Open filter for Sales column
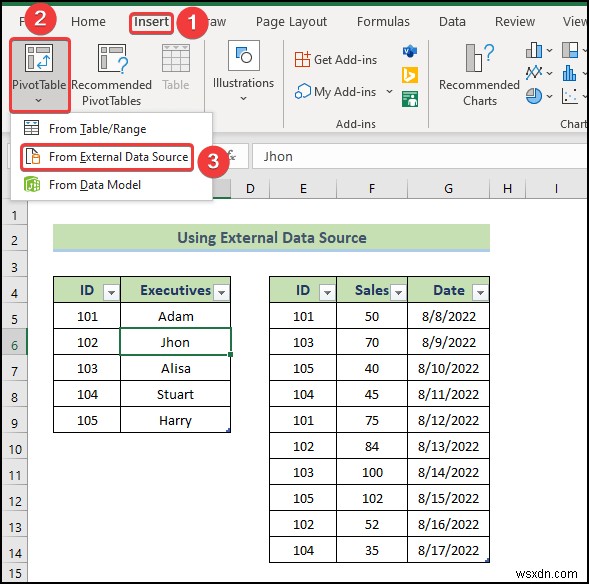The width and height of the screenshot is (589, 584). click(399, 292)
